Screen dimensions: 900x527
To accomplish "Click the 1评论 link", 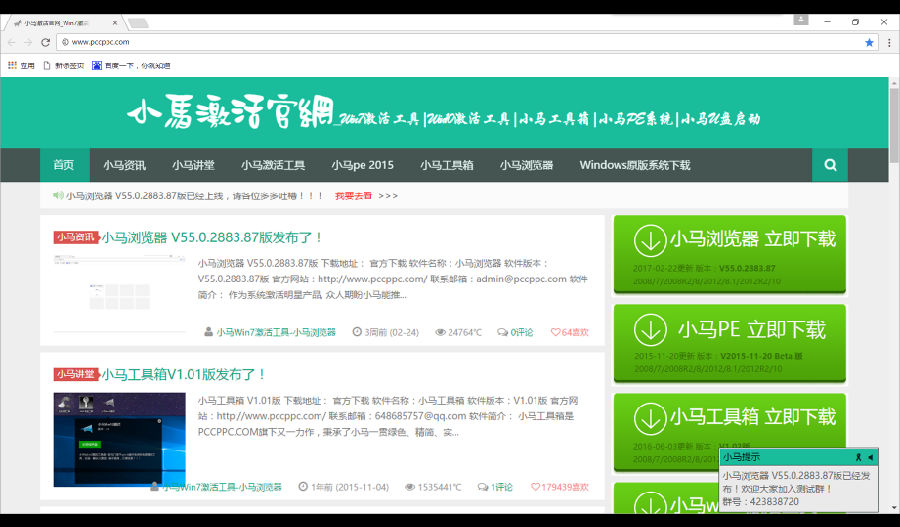I will [502, 487].
